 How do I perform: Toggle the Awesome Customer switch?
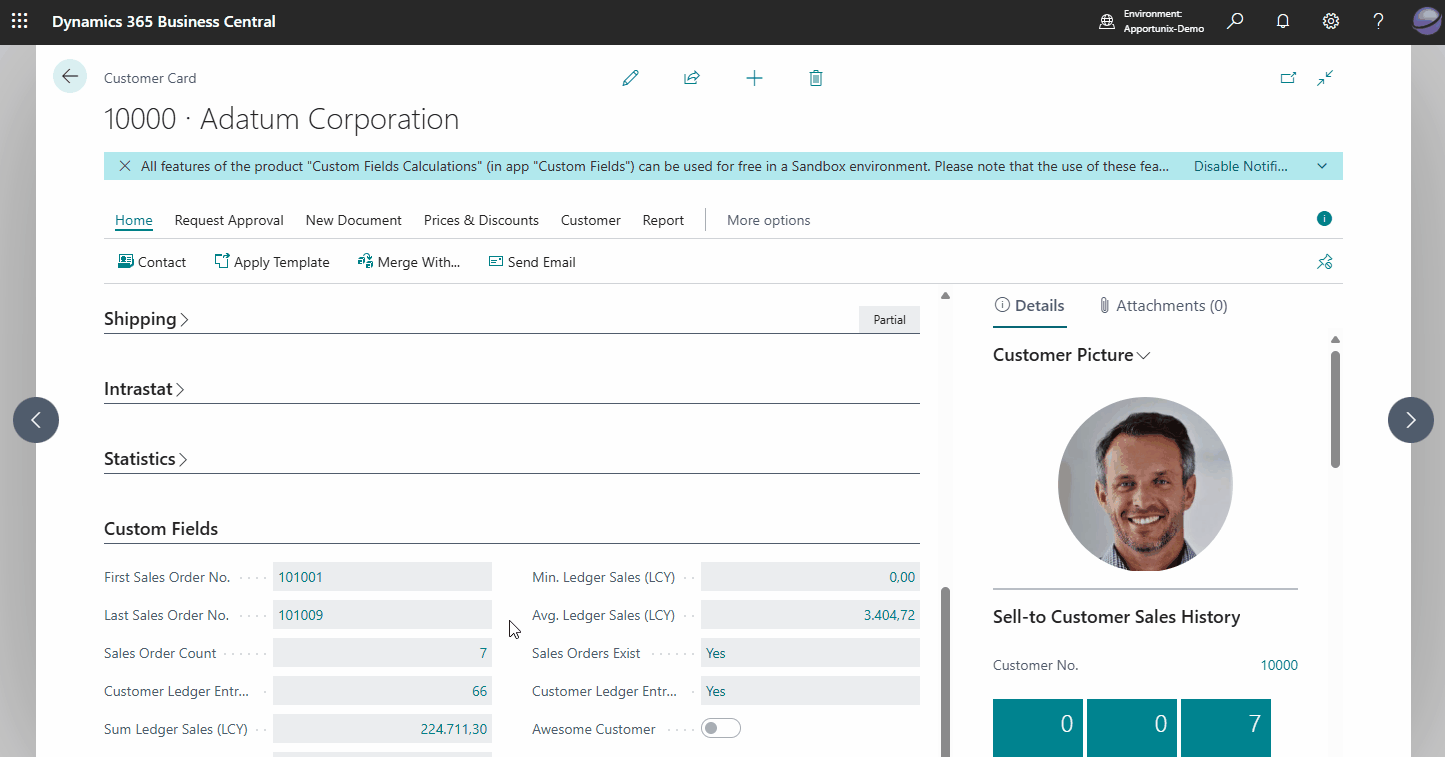coord(721,729)
